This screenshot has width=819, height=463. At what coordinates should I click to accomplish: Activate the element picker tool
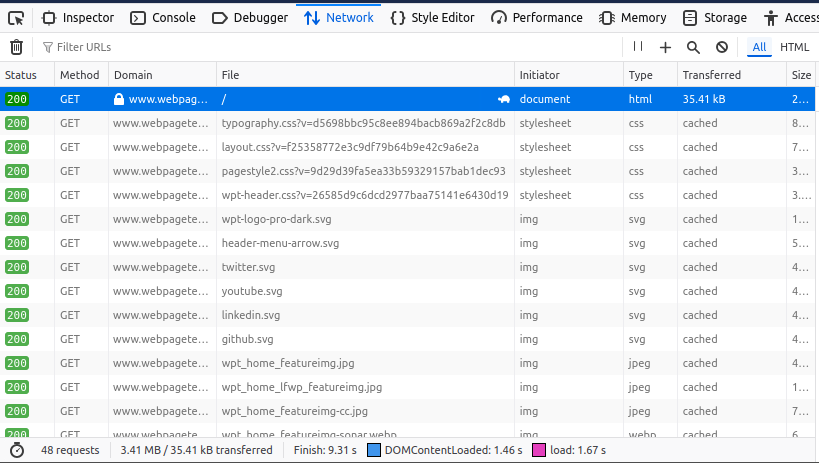[x=16, y=18]
